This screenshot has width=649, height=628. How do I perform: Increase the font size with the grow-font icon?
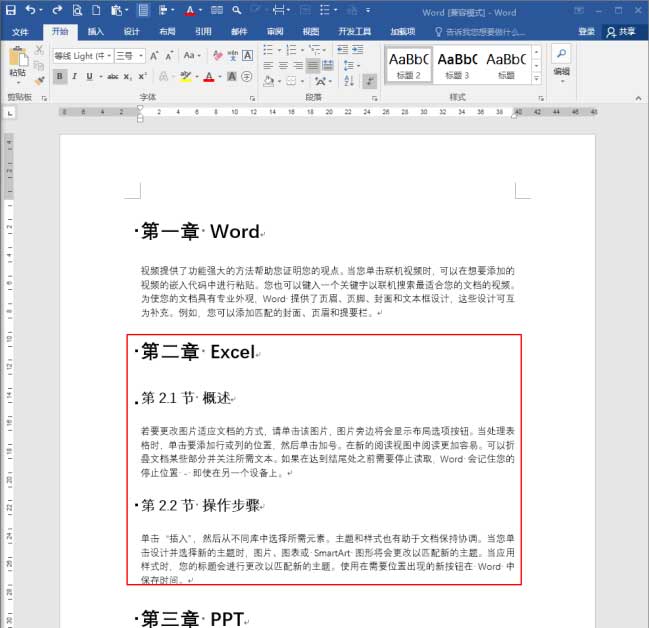154,56
